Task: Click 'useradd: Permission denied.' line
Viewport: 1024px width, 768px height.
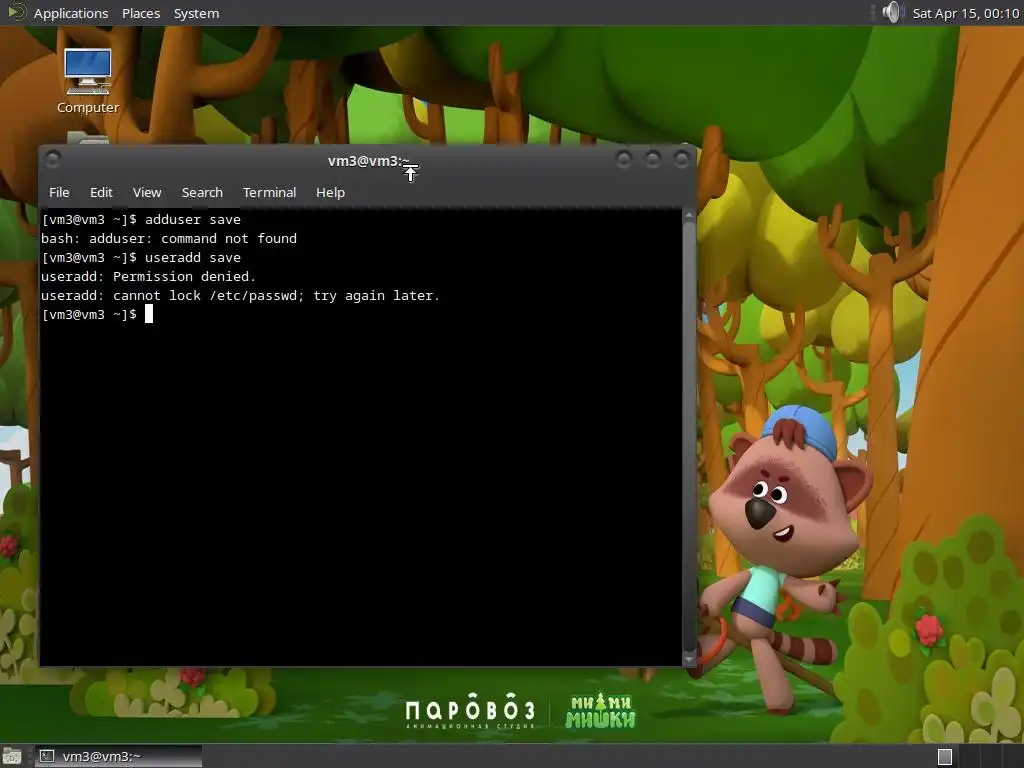Action: coord(148,276)
